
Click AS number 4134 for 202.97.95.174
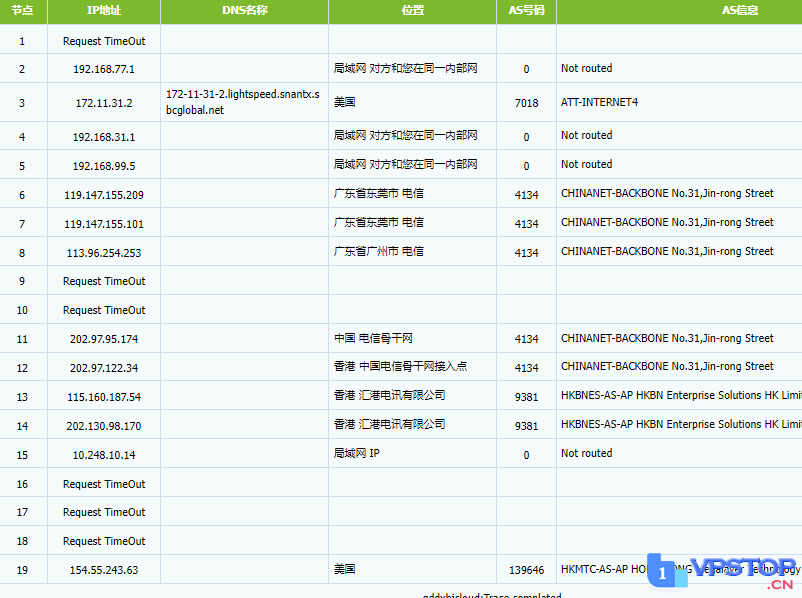[x=526, y=339]
